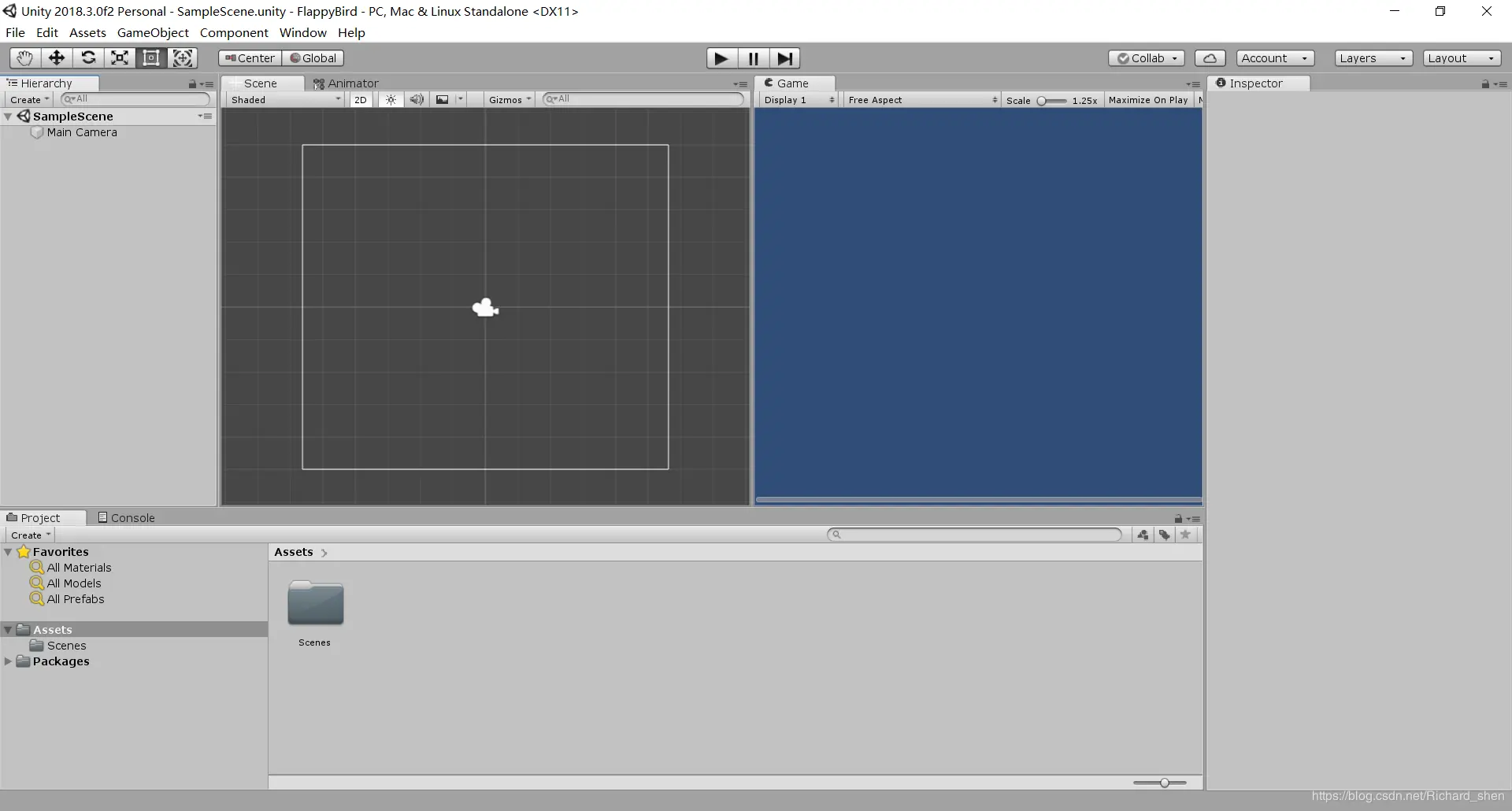The width and height of the screenshot is (1512, 811).
Task: Open the Component menu
Action: coord(234,32)
